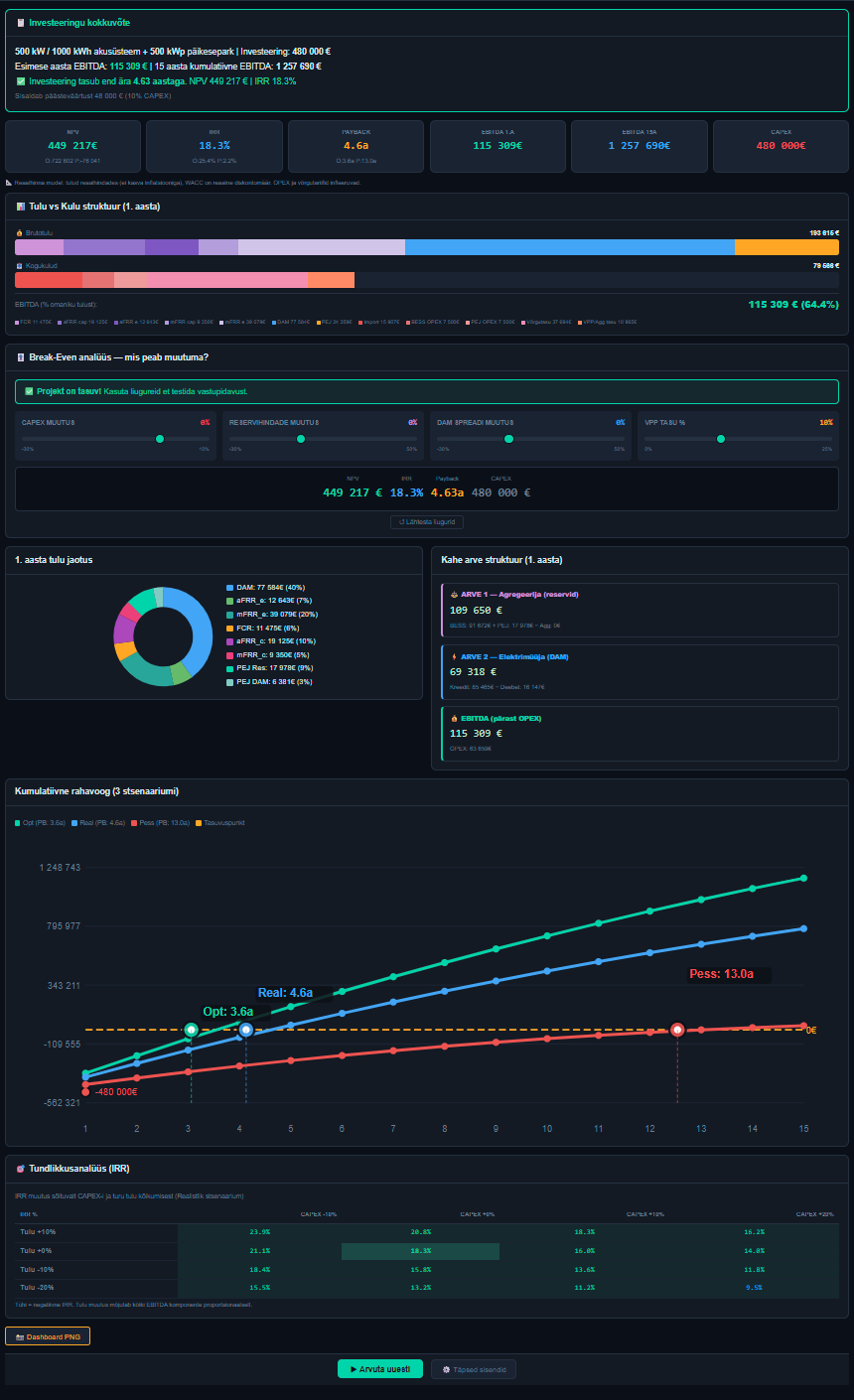Viewport: 854px width, 1400px height.
Task: Click the ARVE 2 Elektrimüüja icon
Action: click(455, 656)
